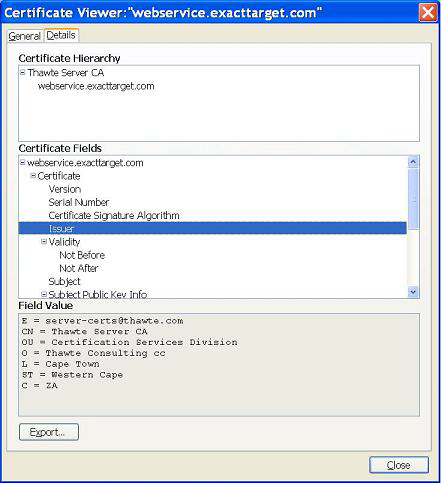441x483 pixels.
Task: Click 'C = ZA' line
Action: 40,385
